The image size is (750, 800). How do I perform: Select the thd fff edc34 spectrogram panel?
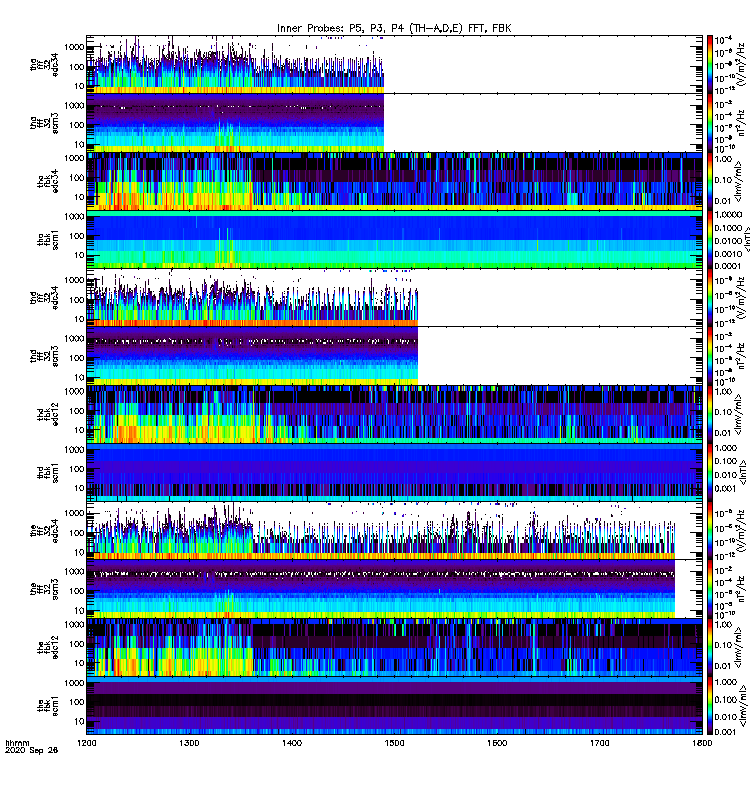tap(394, 297)
